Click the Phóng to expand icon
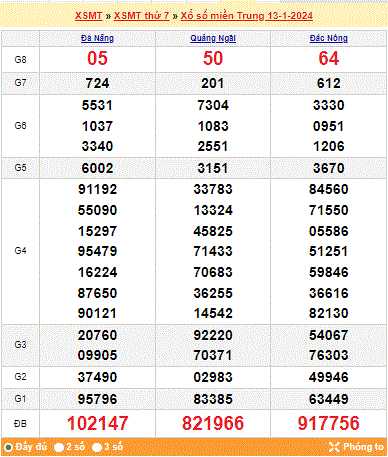The height and width of the screenshot is (457, 388). pyautogui.click(x=334, y=447)
